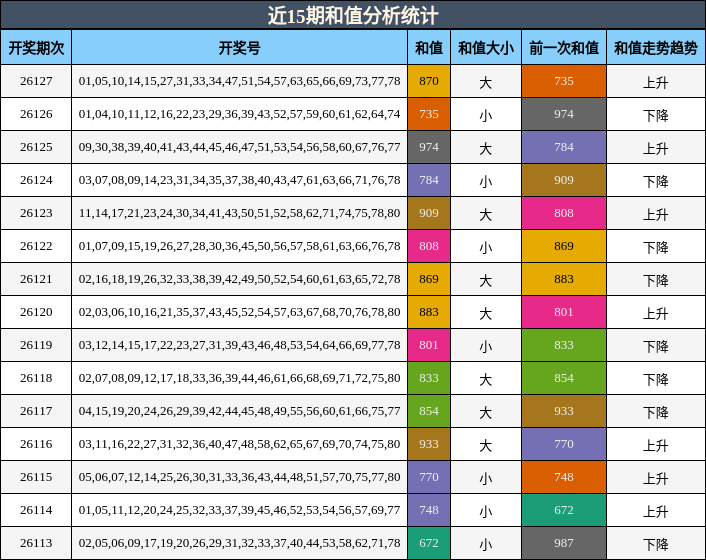Click previous sum 748 in row 26115
Viewport: 706px width, 560px height.
(564, 477)
